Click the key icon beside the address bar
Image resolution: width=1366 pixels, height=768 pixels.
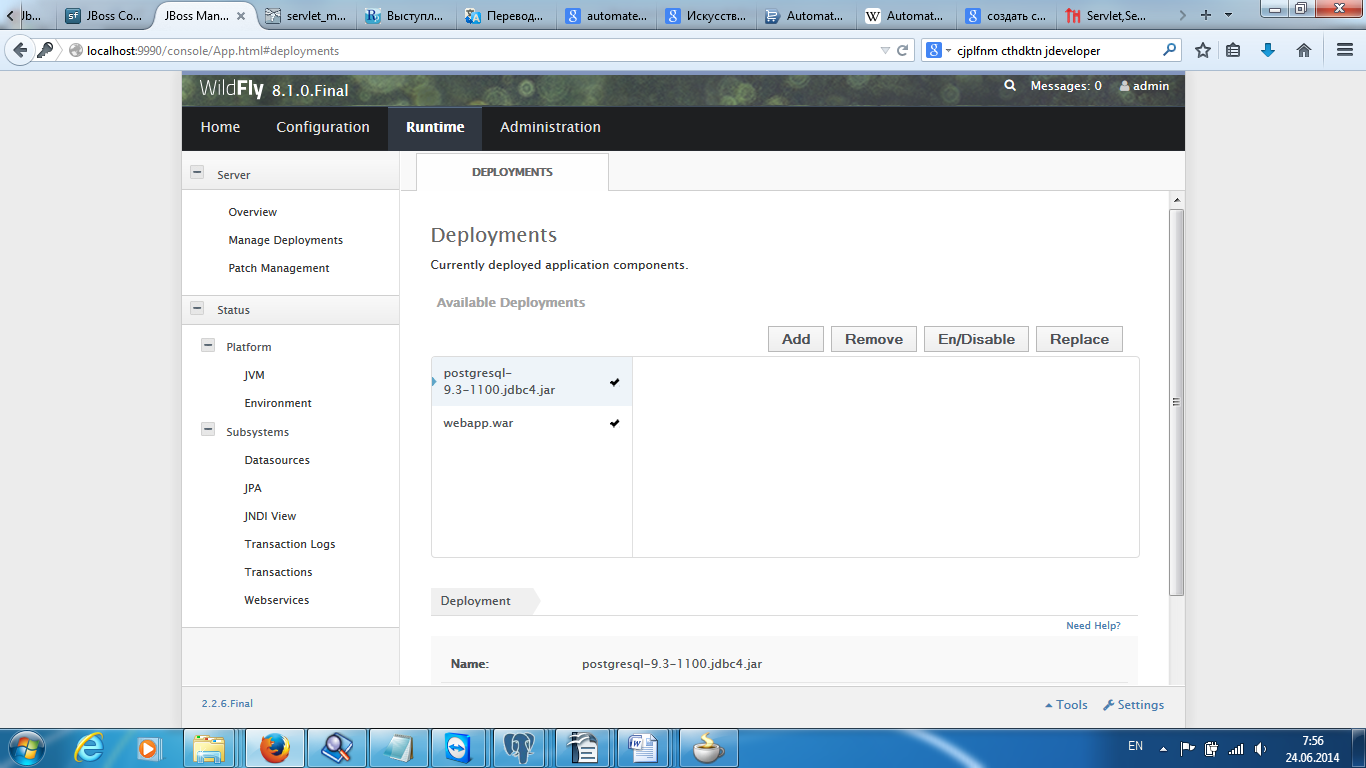coord(45,50)
